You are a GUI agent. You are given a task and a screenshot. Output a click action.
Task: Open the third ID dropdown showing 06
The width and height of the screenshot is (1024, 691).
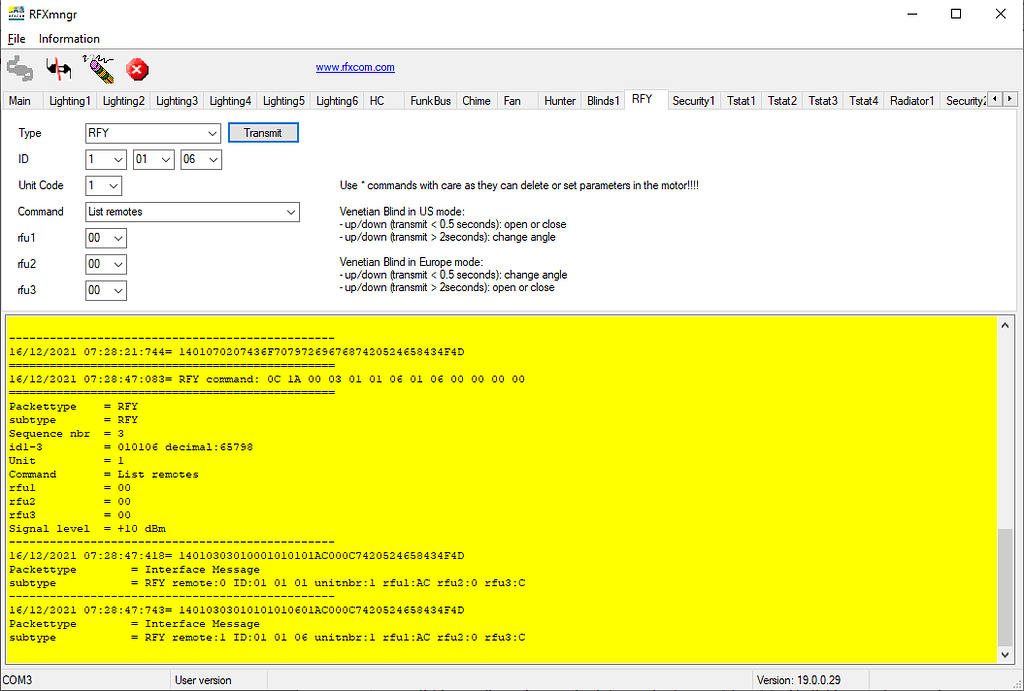click(201, 160)
